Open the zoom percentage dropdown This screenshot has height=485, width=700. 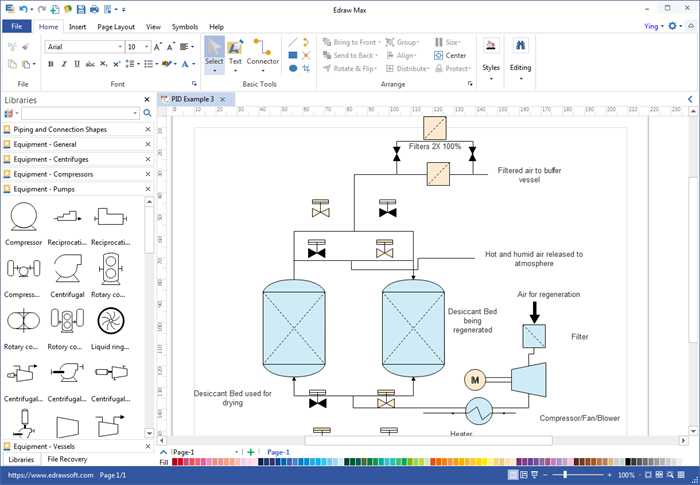[642, 475]
